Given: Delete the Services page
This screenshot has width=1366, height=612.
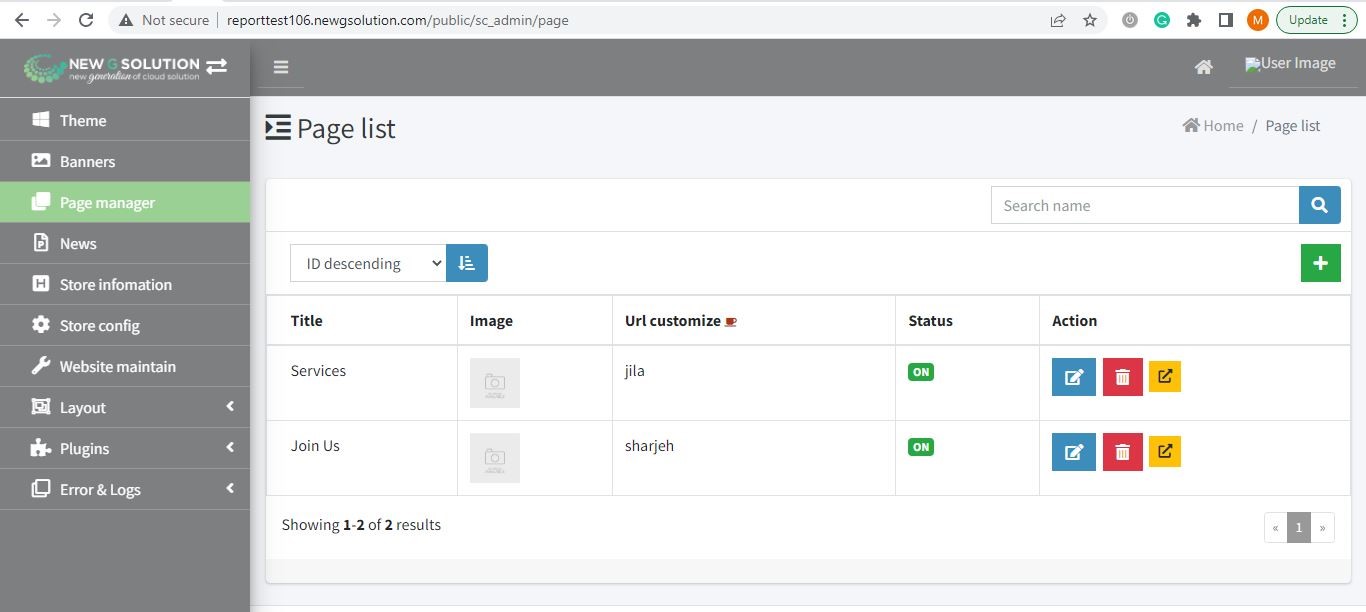Looking at the screenshot, I should pos(1123,377).
